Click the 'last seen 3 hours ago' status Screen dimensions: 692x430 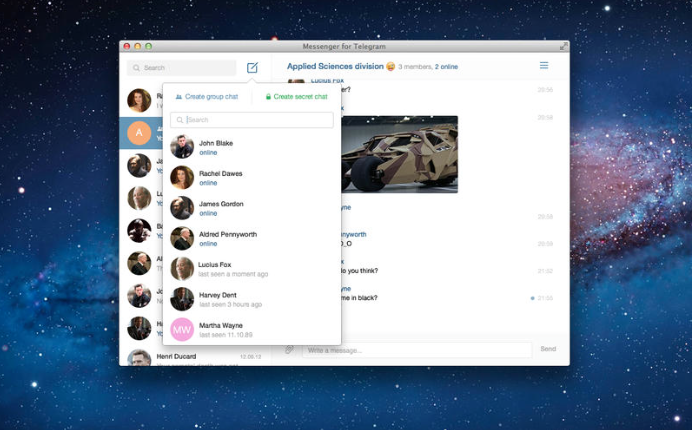pyautogui.click(x=230, y=305)
